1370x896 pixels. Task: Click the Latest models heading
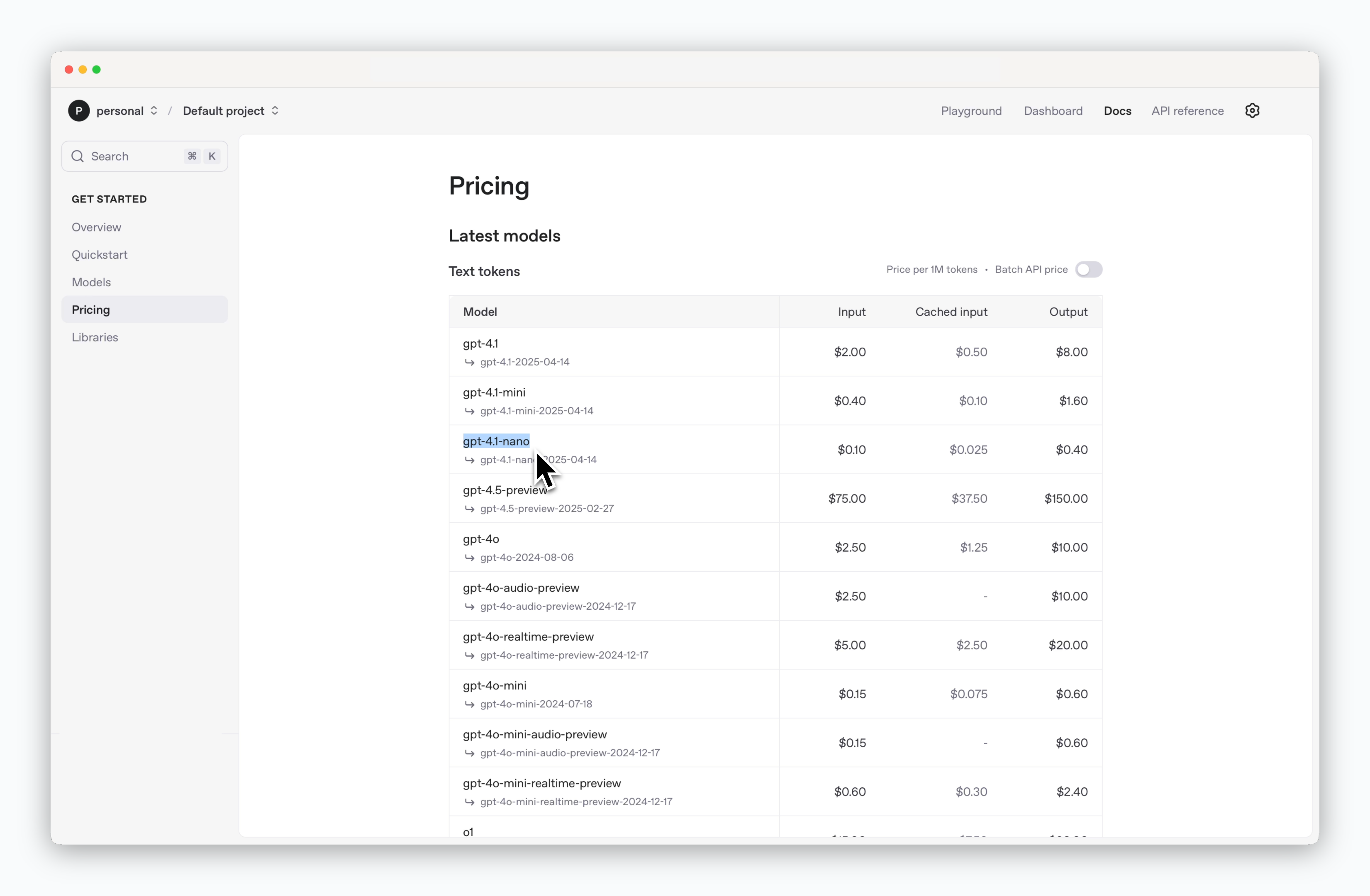[x=504, y=236]
